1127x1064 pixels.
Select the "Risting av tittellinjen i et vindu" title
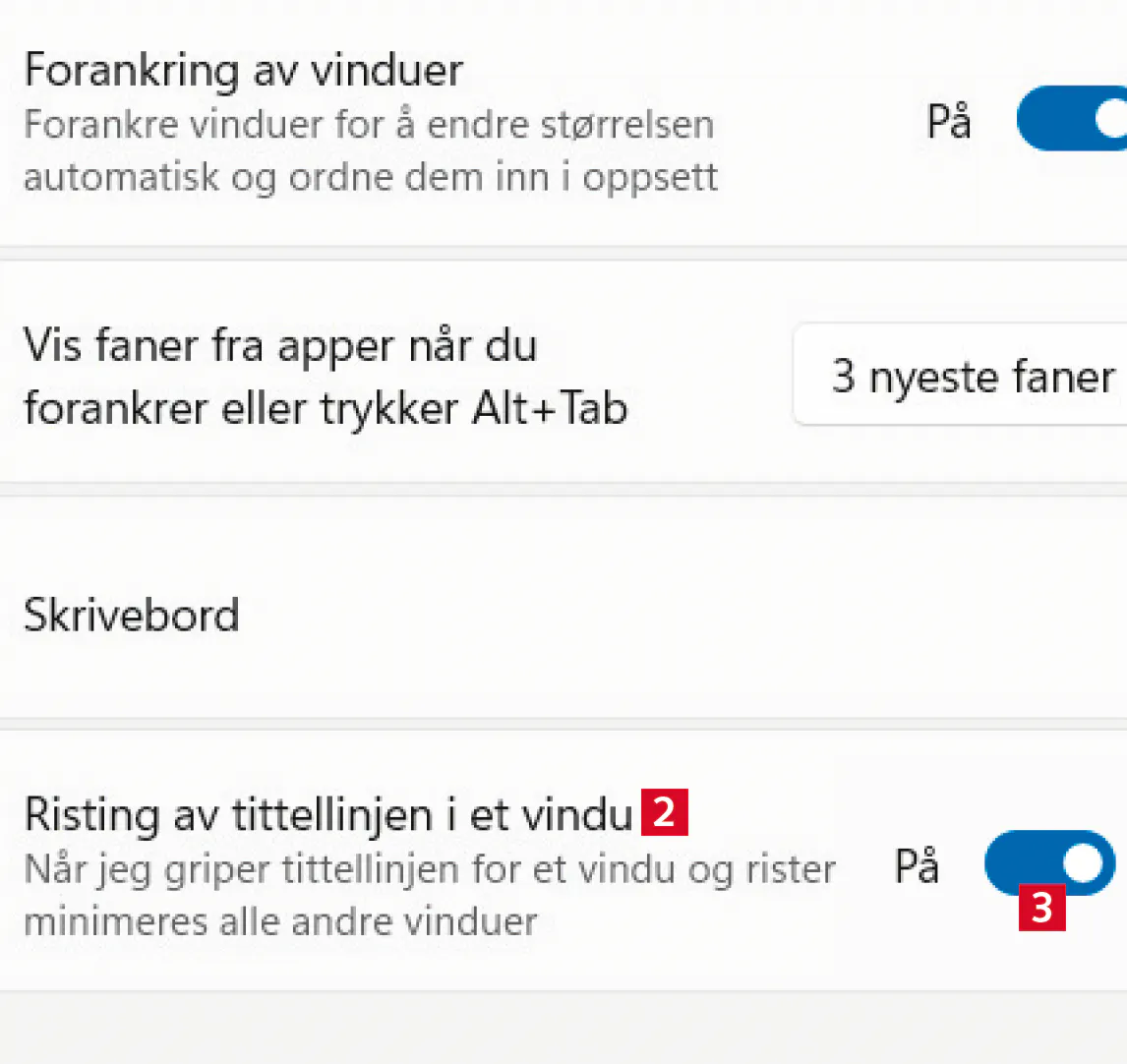(x=327, y=814)
